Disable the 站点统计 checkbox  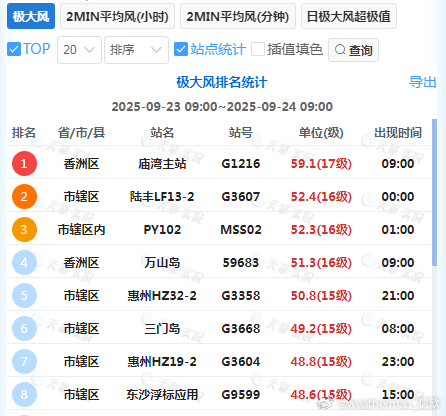(181, 49)
